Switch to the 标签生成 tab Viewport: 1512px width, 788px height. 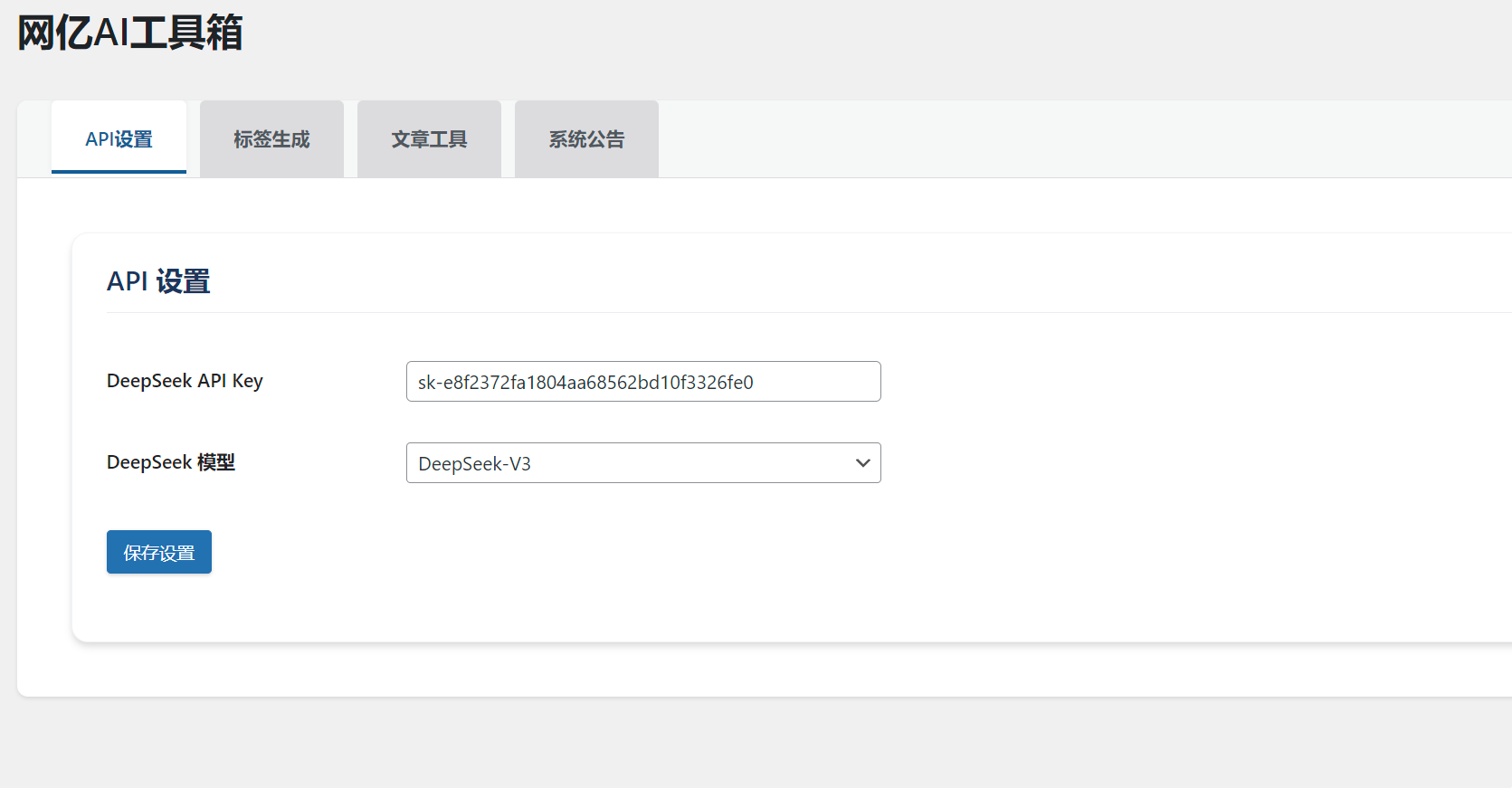pyautogui.click(x=271, y=139)
